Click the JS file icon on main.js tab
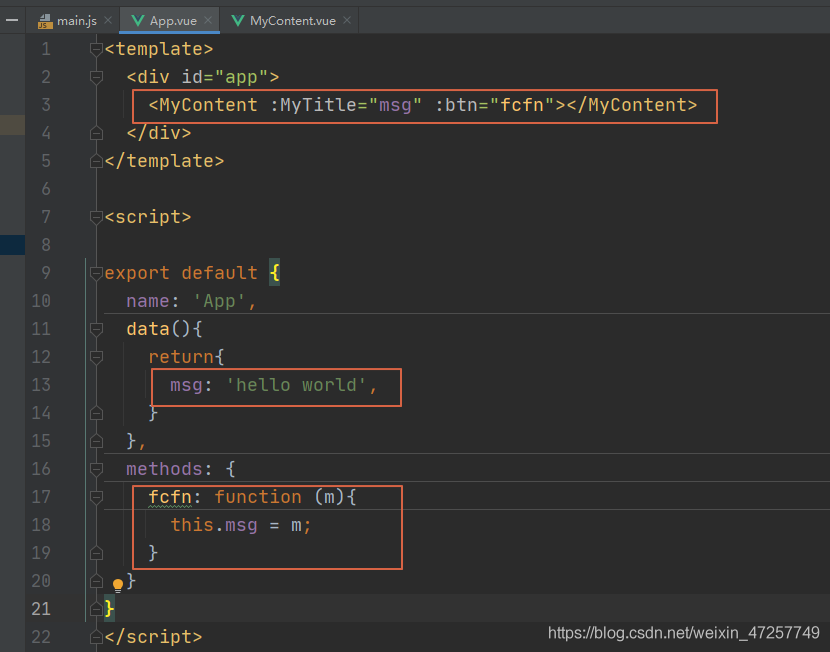 coord(45,21)
